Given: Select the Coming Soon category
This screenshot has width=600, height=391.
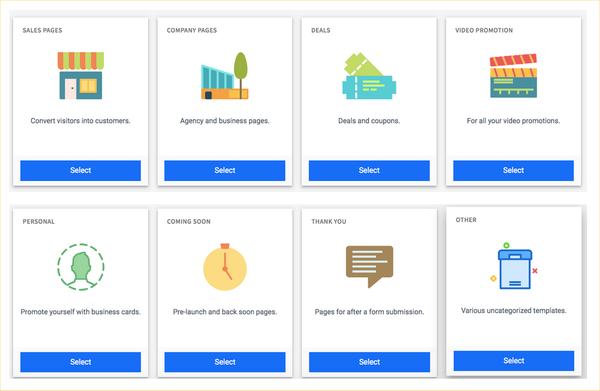Looking at the screenshot, I should [x=225, y=362].
